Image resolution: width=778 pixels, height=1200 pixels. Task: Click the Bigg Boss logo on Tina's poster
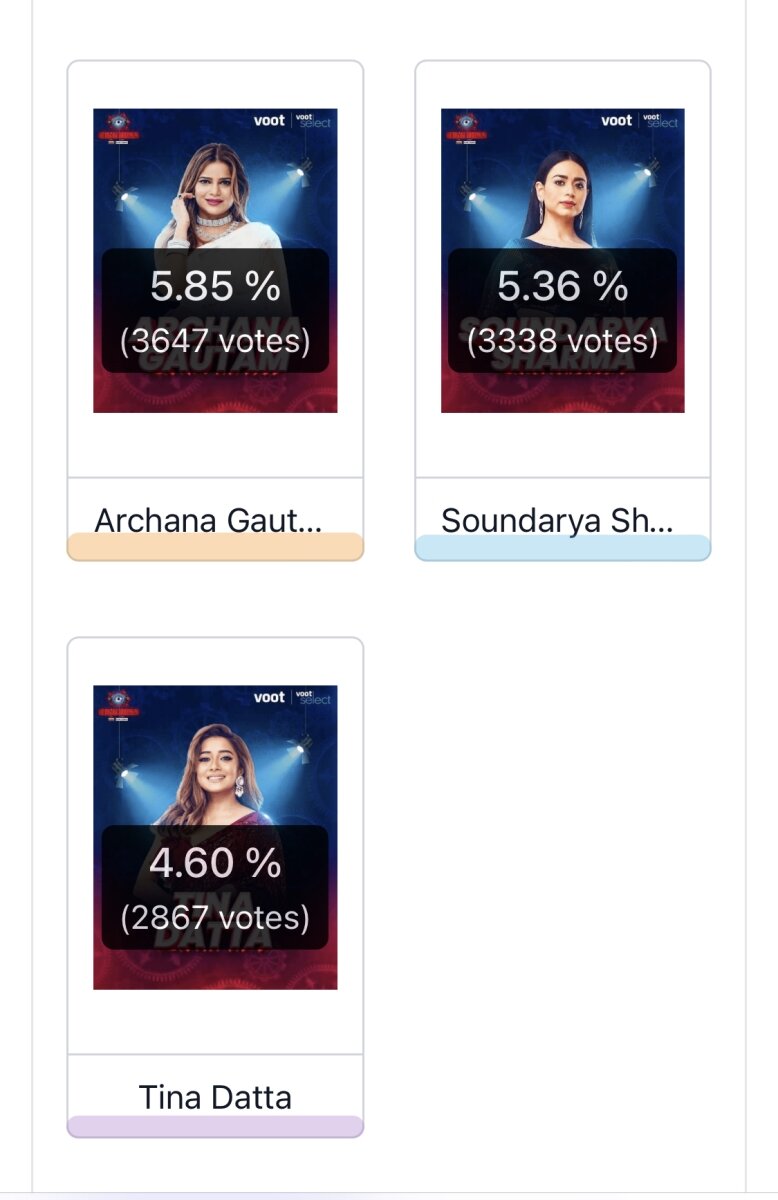point(118,704)
